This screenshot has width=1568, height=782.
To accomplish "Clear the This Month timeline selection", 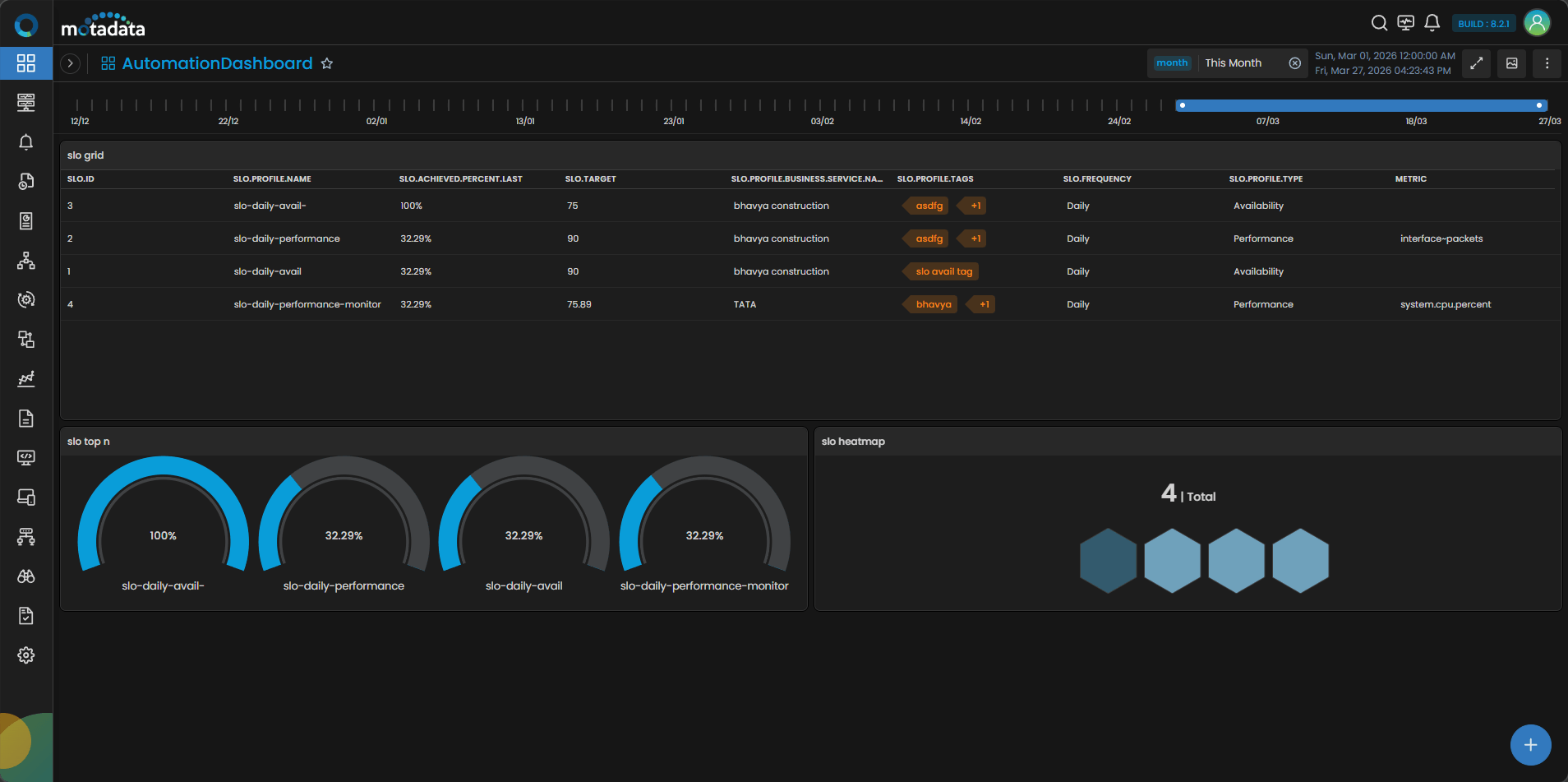I will [1294, 63].
